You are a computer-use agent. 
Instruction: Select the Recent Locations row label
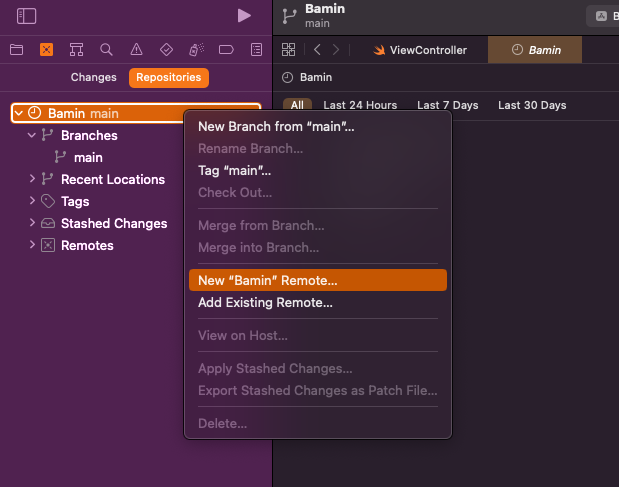point(113,180)
